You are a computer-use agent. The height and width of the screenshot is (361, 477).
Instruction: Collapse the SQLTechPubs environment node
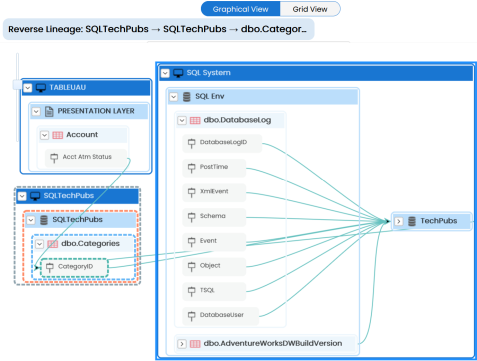[31, 220]
